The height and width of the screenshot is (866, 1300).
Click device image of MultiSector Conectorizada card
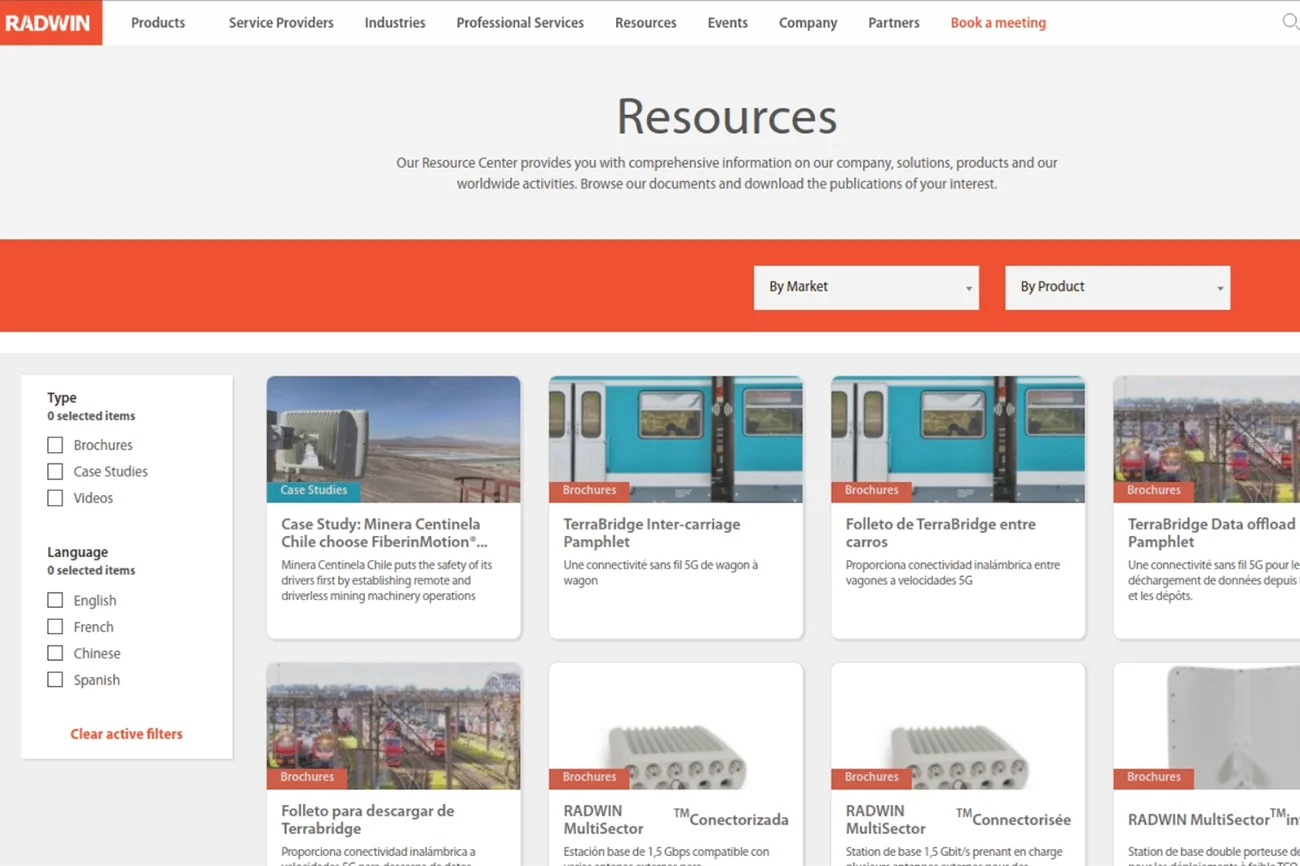676,726
